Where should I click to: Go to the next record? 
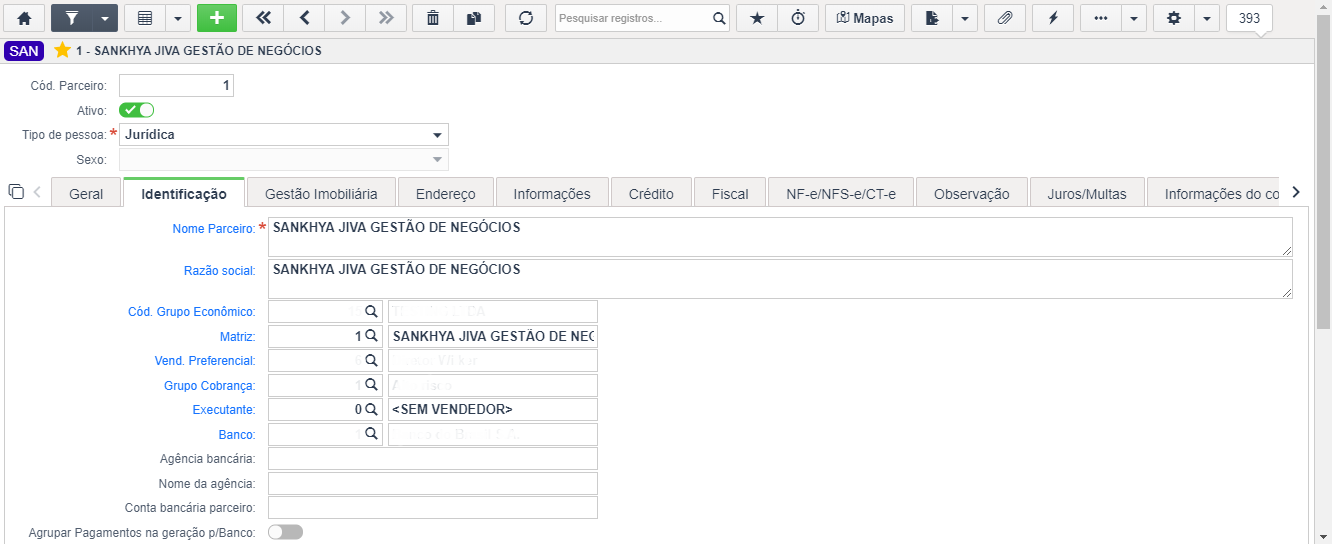(345, 18)
